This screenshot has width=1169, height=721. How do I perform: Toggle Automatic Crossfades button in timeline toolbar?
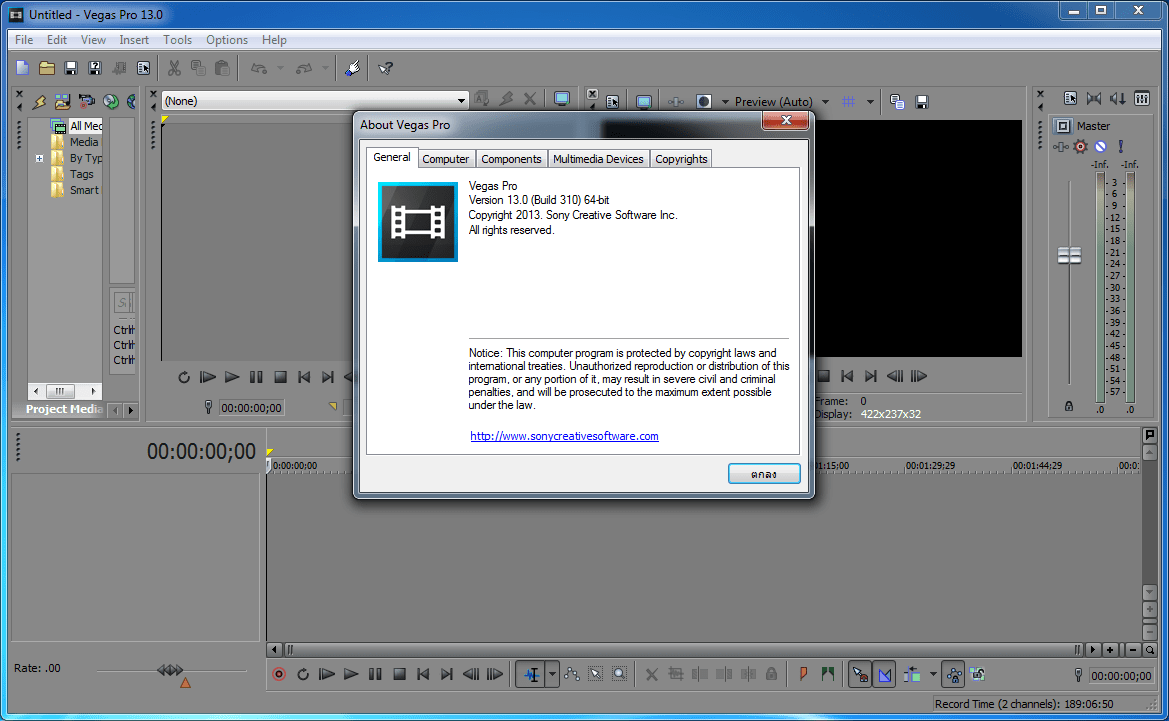click(884, 675)
